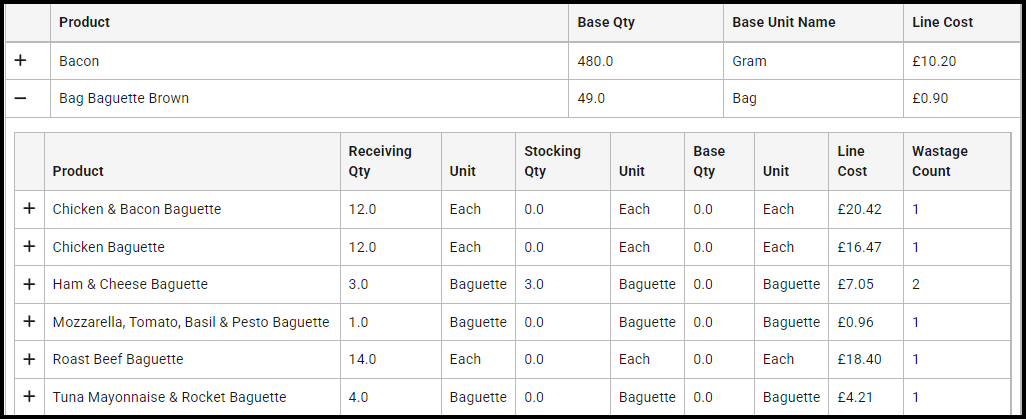Click the Stocking Qty column header
This screenshot has width=1026, height=419.
[552, 161]
